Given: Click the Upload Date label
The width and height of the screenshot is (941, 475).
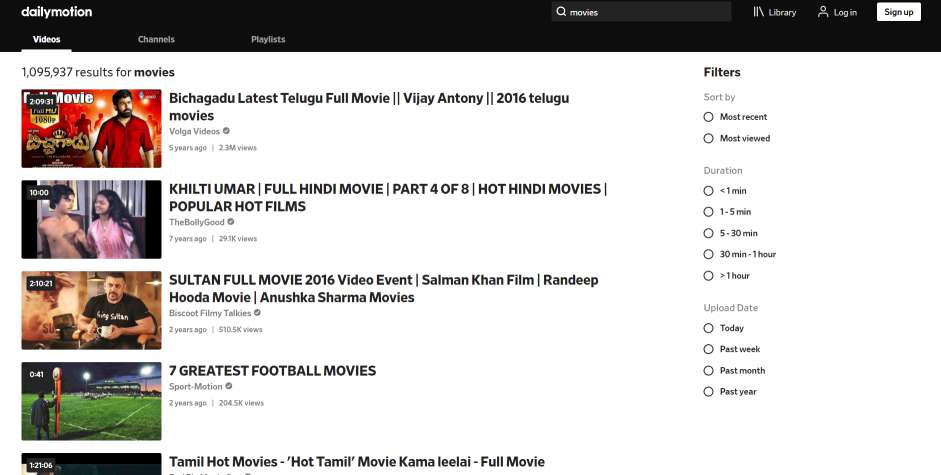Looking at the screenshot, I should point(730,307).
